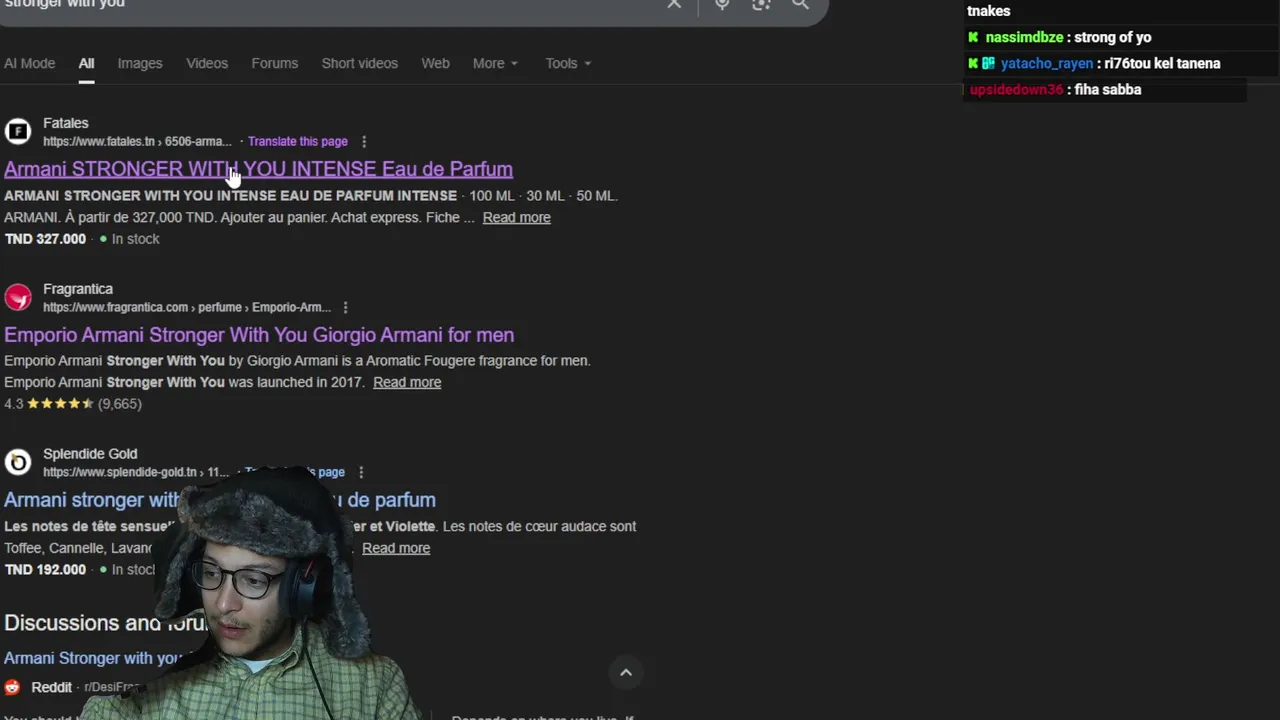1280x720 pixels.
Task: Click Read more under Fragrantica snippet
Action: [x=407, y=382]
